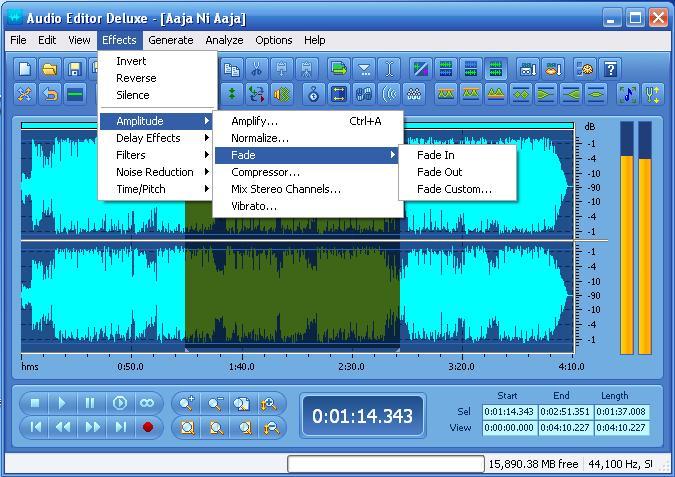Choose Mix Stereo Channels... entry
The height and width of the screenshot is (477, 675).
307,189
